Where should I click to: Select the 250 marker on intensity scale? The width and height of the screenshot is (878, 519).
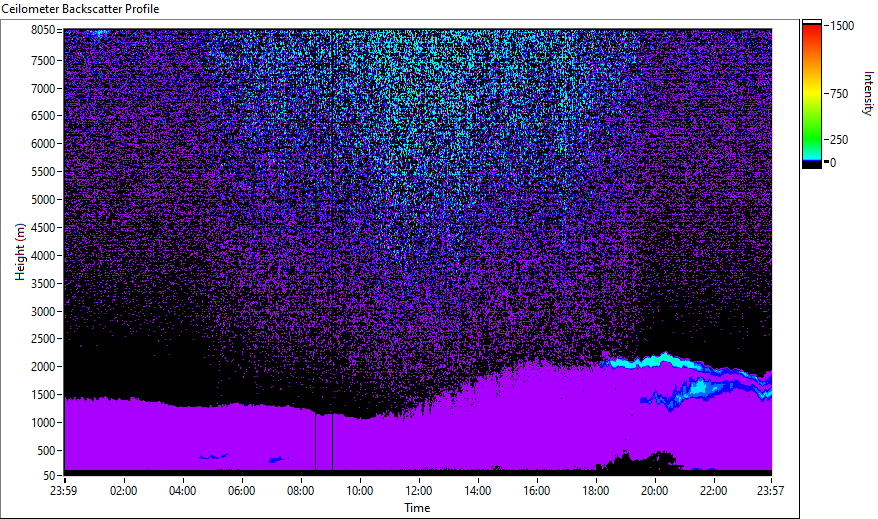tap(839, 140)
